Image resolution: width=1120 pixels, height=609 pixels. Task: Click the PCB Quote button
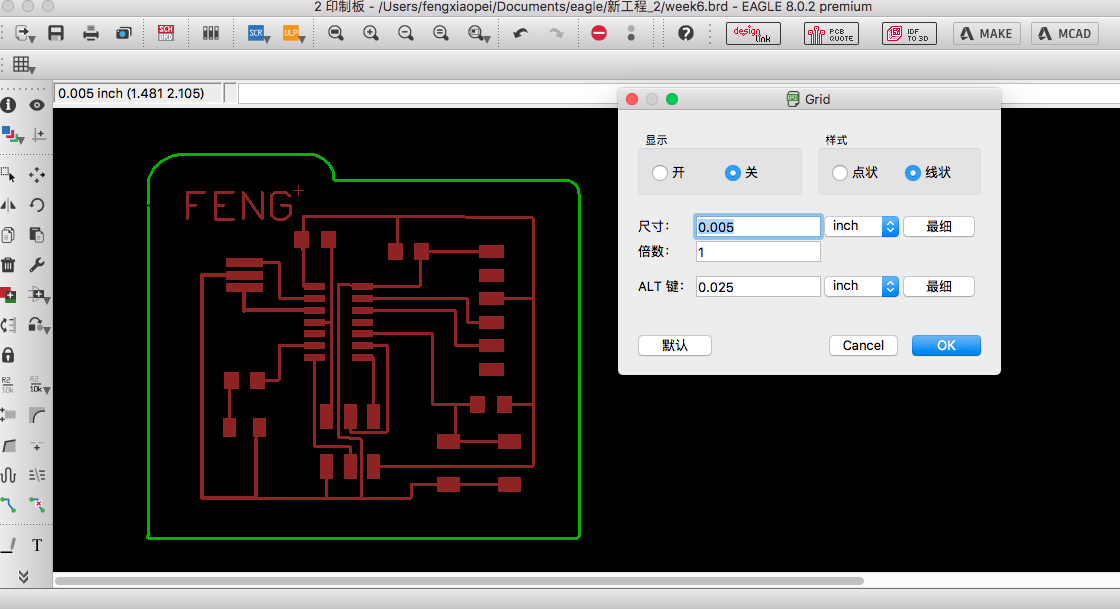tap(831, 34)
